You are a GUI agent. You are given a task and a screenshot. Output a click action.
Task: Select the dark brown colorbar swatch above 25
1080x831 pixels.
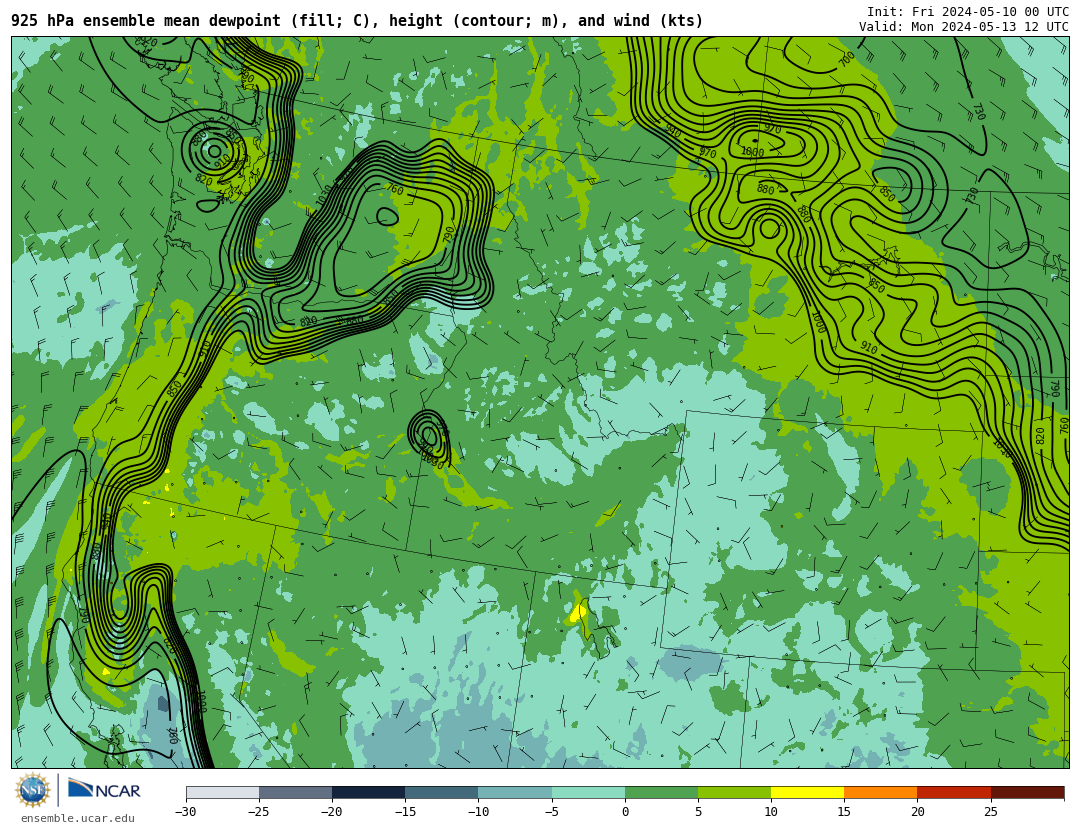click(x=1027, y=793)
